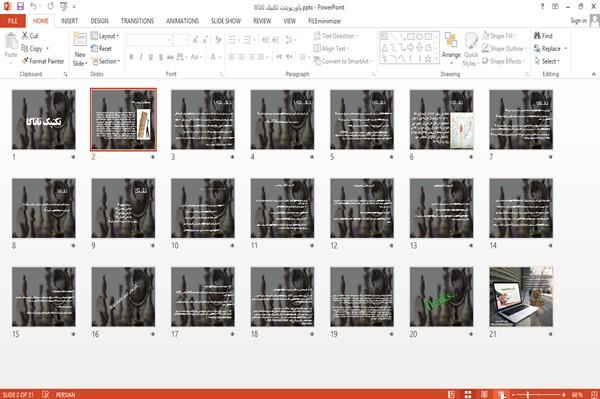Select slide 21 laptop thumbnail
The width and height of the screenshot is (600, 399).
521,296
